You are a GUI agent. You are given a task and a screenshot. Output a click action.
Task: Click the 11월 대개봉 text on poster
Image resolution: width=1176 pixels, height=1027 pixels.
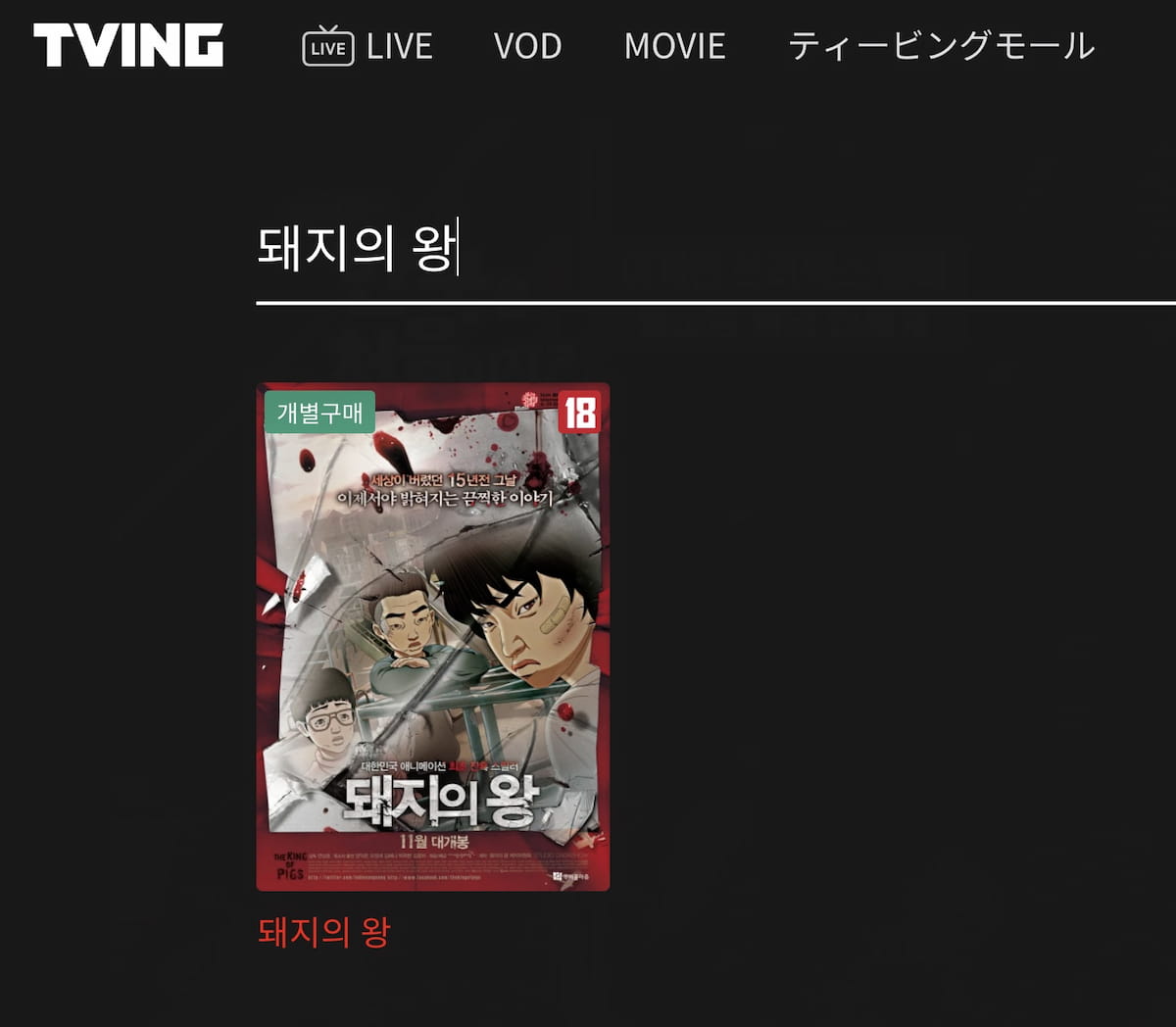pos(433,841)
